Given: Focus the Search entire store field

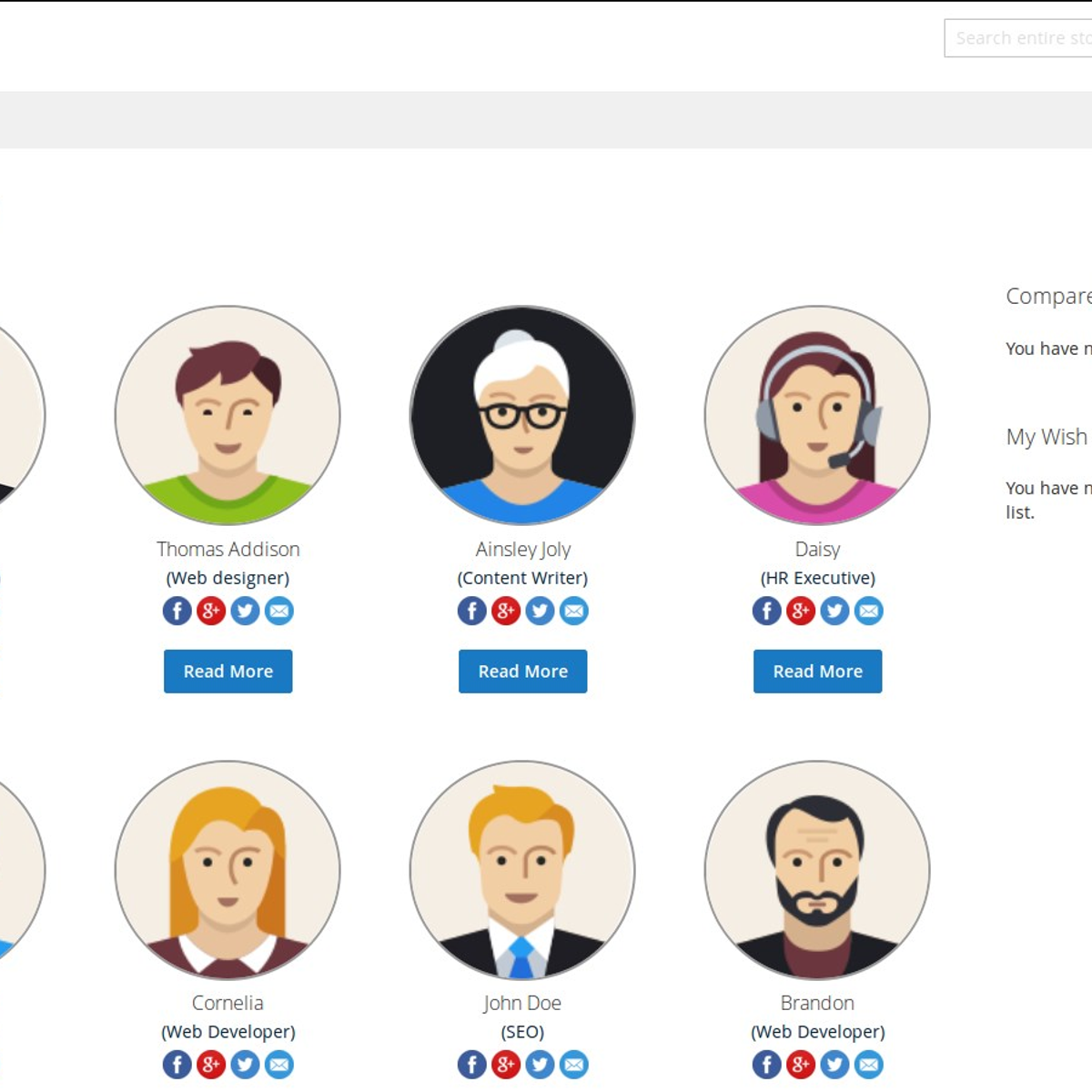Looking at the screenshot, I should (x=1019, y=38).
